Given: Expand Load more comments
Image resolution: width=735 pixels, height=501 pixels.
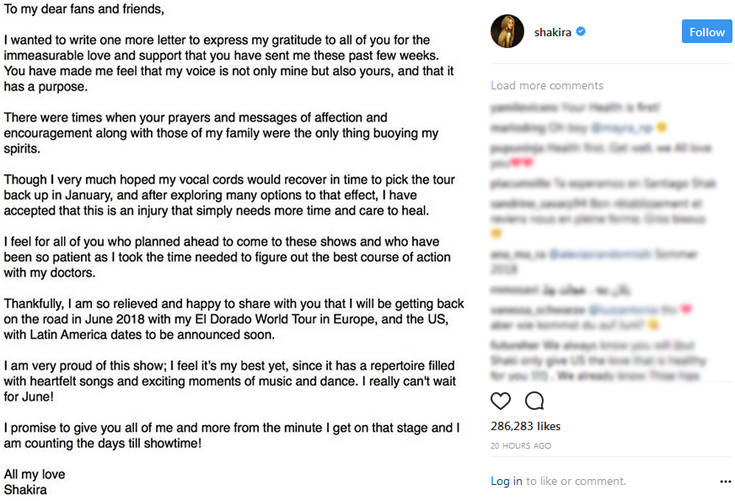Looking at the screenshot, I should (x=547, y=85).
